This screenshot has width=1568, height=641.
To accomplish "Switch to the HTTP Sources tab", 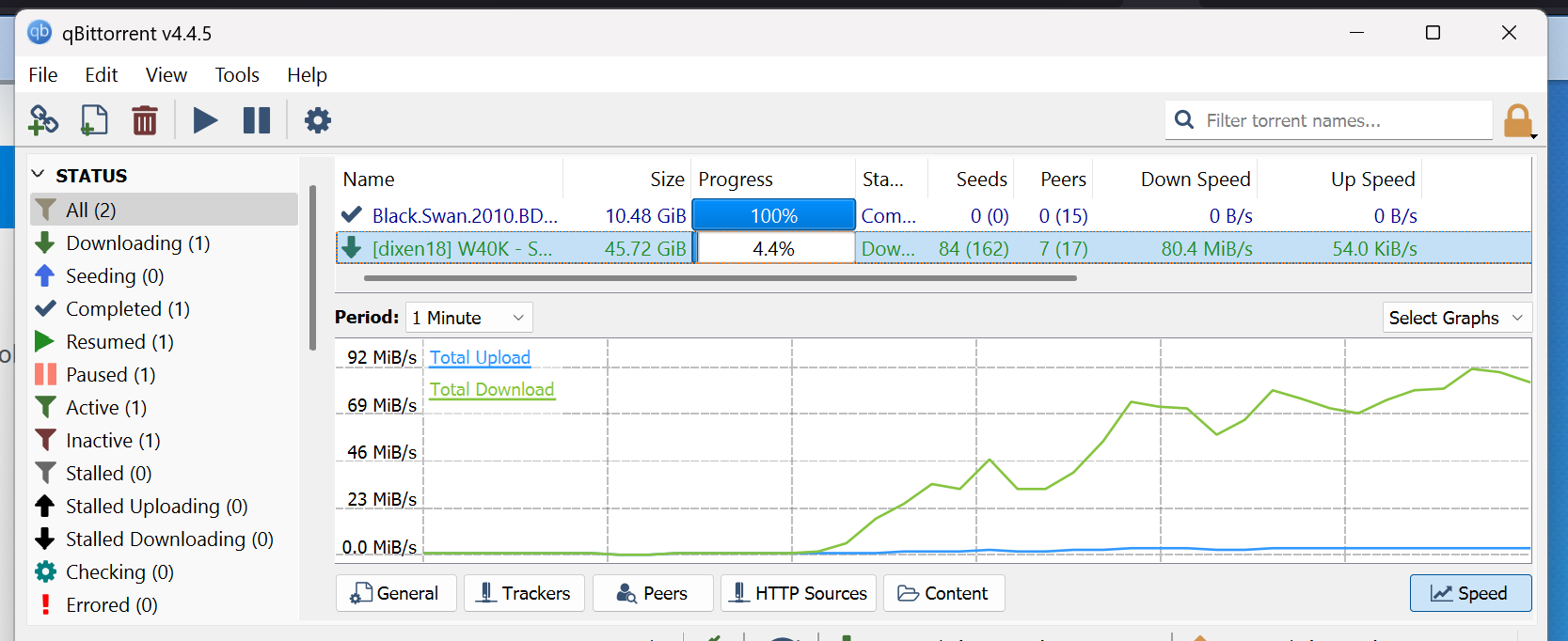I will pos(799,593).
